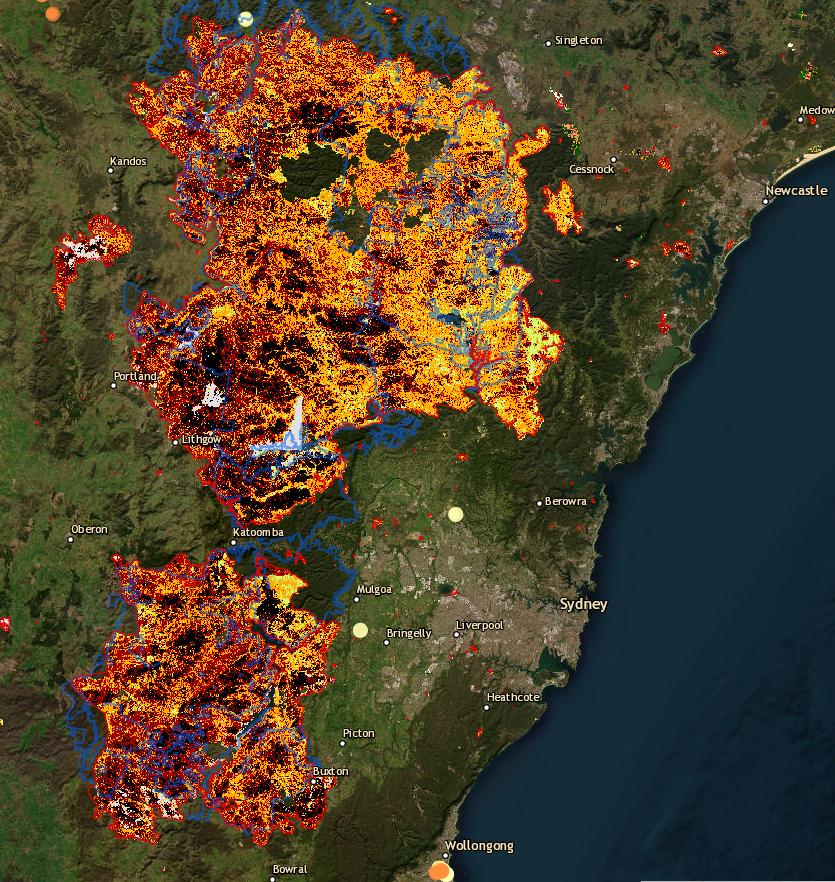
Task: Select the Singleton town label
Action: pyautogui.click(x=578, y=40)
